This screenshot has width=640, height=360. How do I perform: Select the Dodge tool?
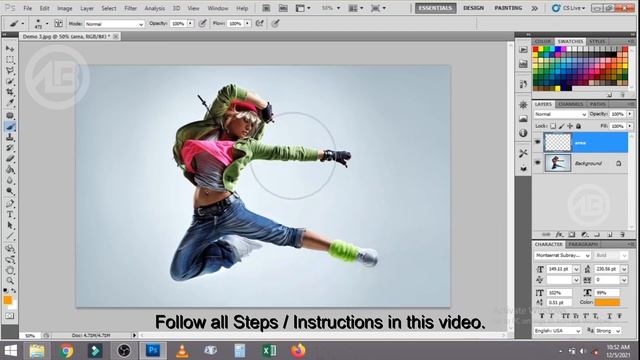coord(10,191)
